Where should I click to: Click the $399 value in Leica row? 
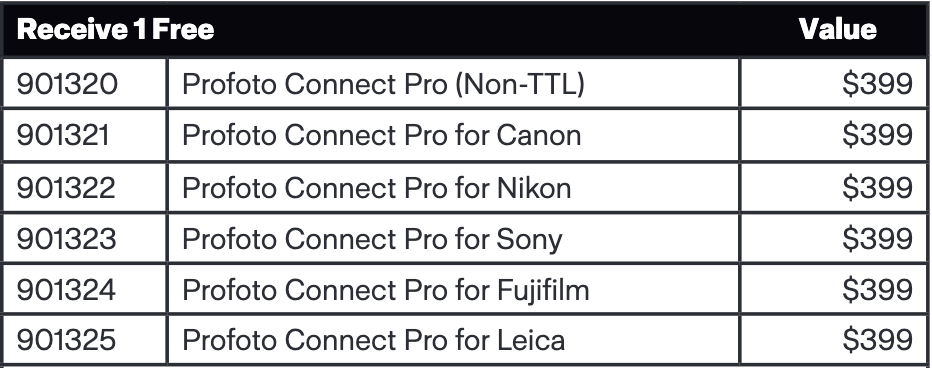(x=877, y=340)
